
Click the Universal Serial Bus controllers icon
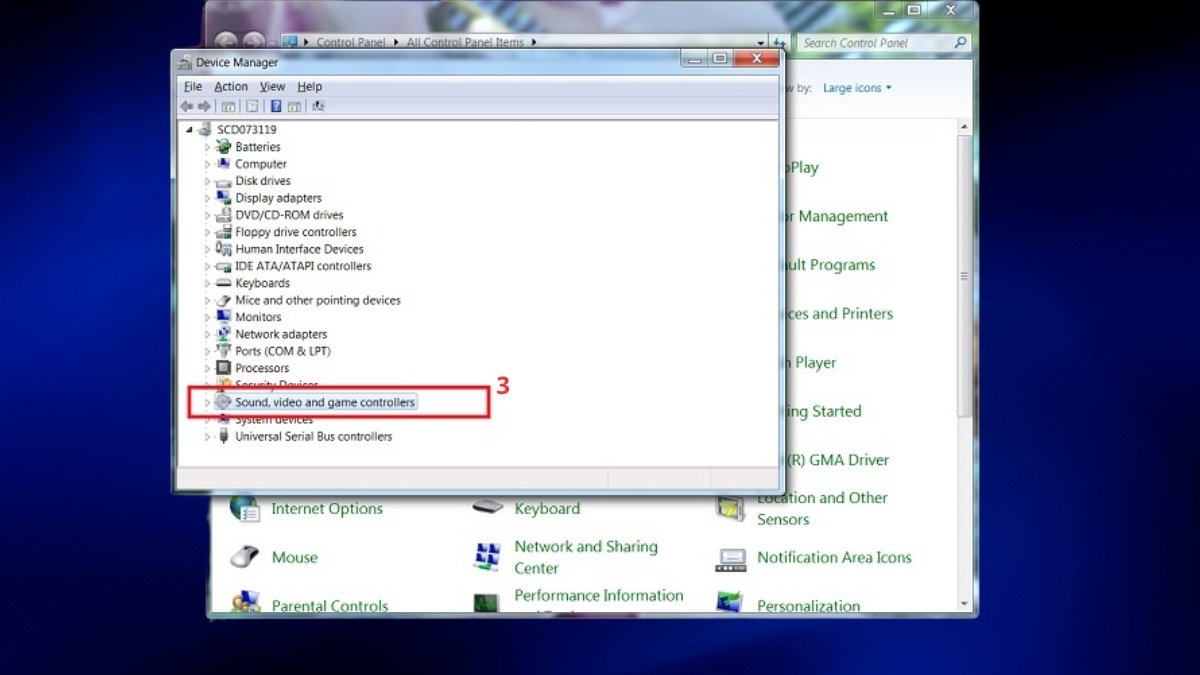pos(224,437)
